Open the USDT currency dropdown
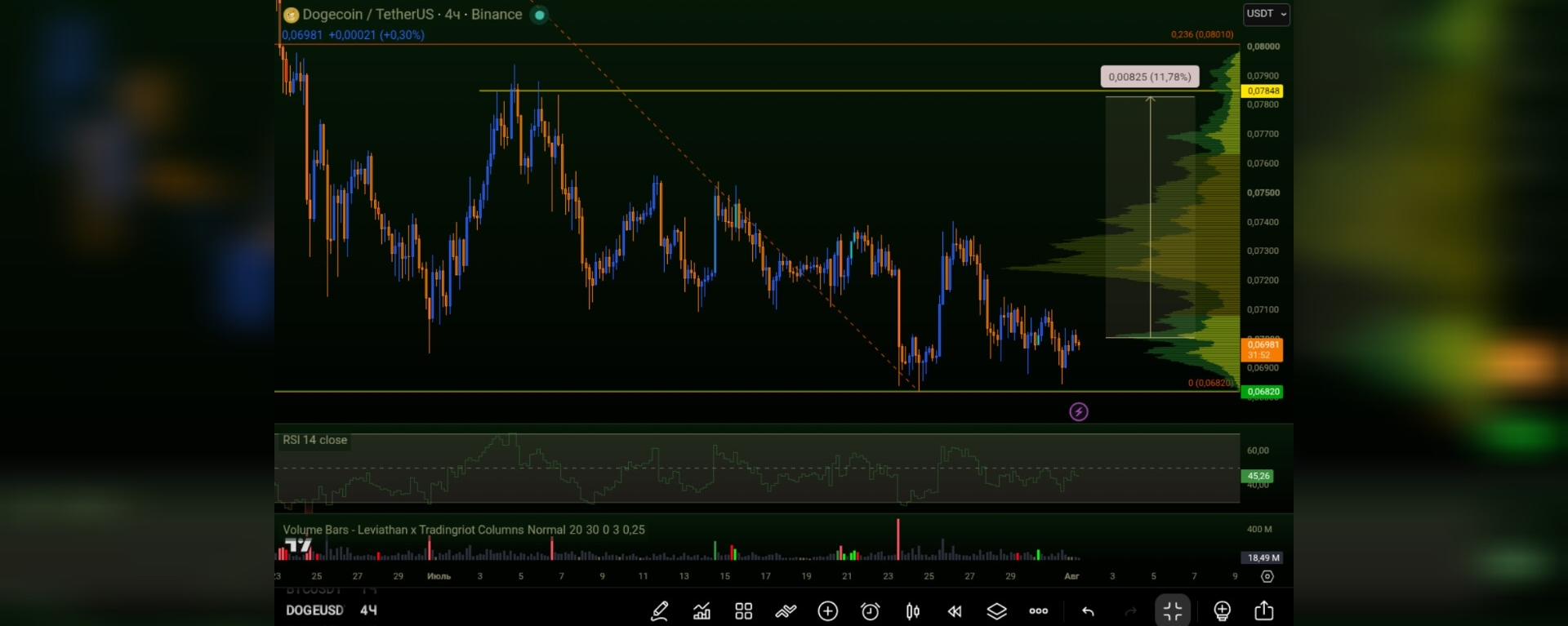This screenshot has width=1568, height=626. pyautogui.click(x=1266, y=14)
